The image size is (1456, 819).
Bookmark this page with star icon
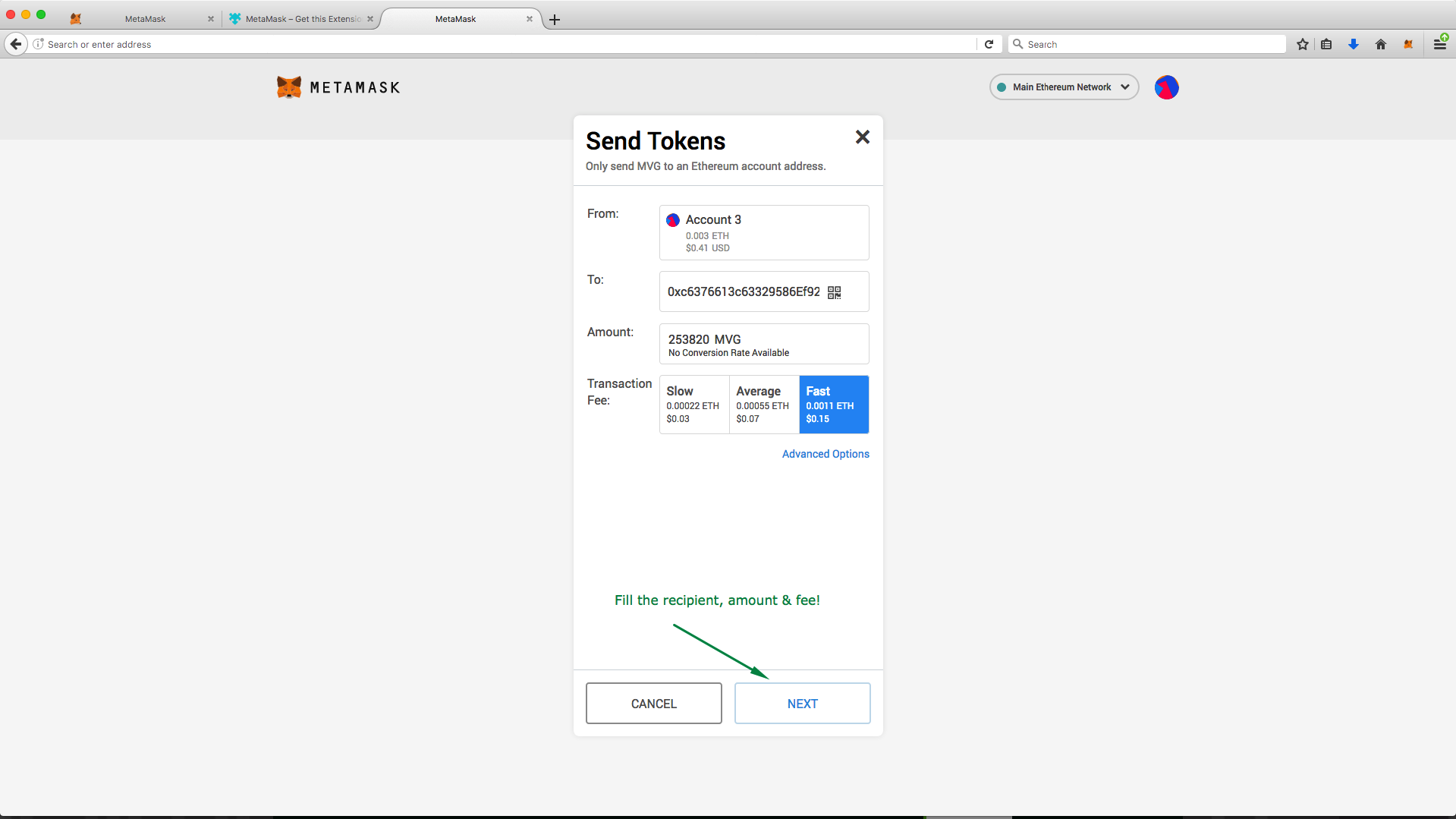tap(1303, 44)
